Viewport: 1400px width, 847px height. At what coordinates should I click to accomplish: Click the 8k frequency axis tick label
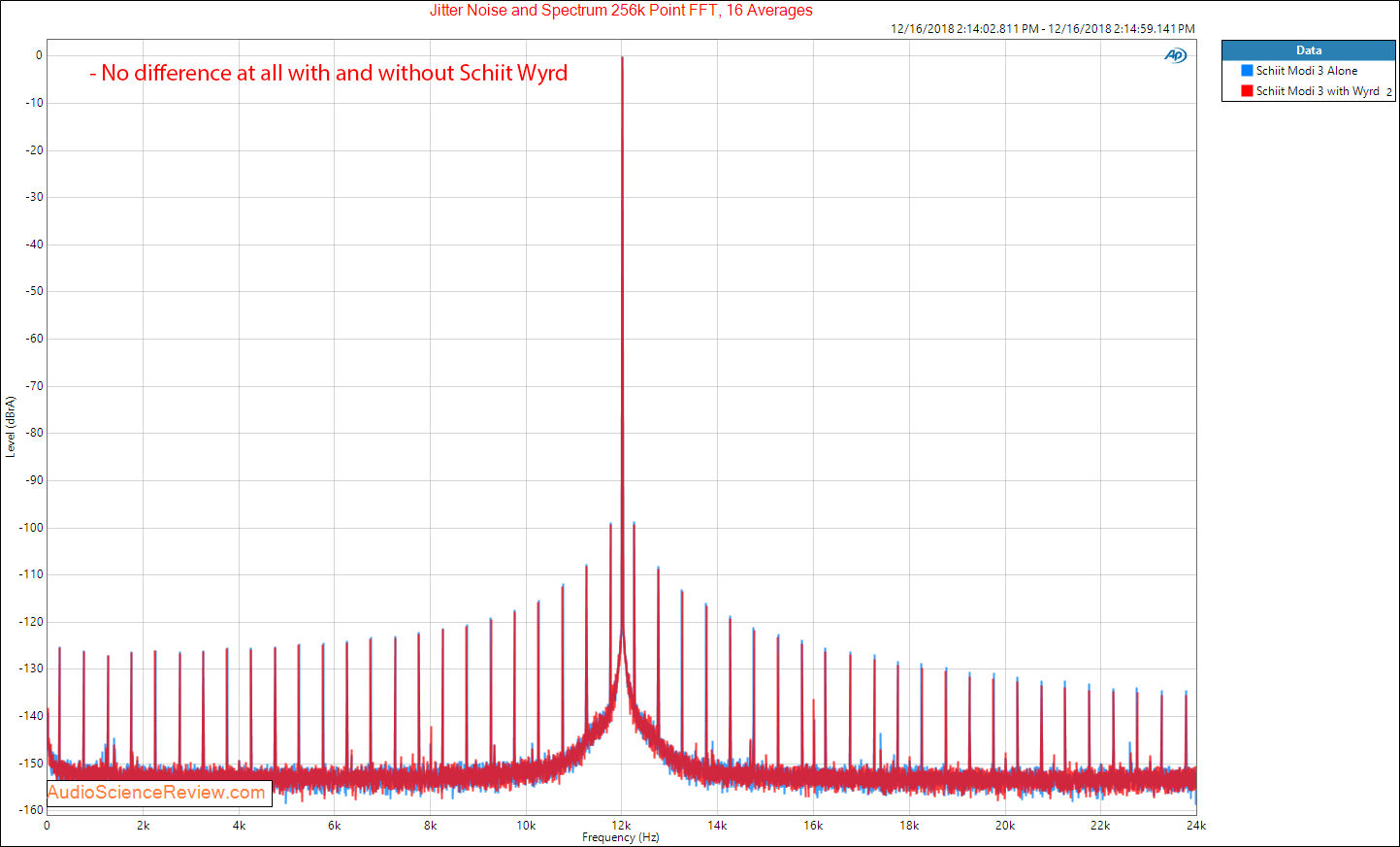coord(430,826)
